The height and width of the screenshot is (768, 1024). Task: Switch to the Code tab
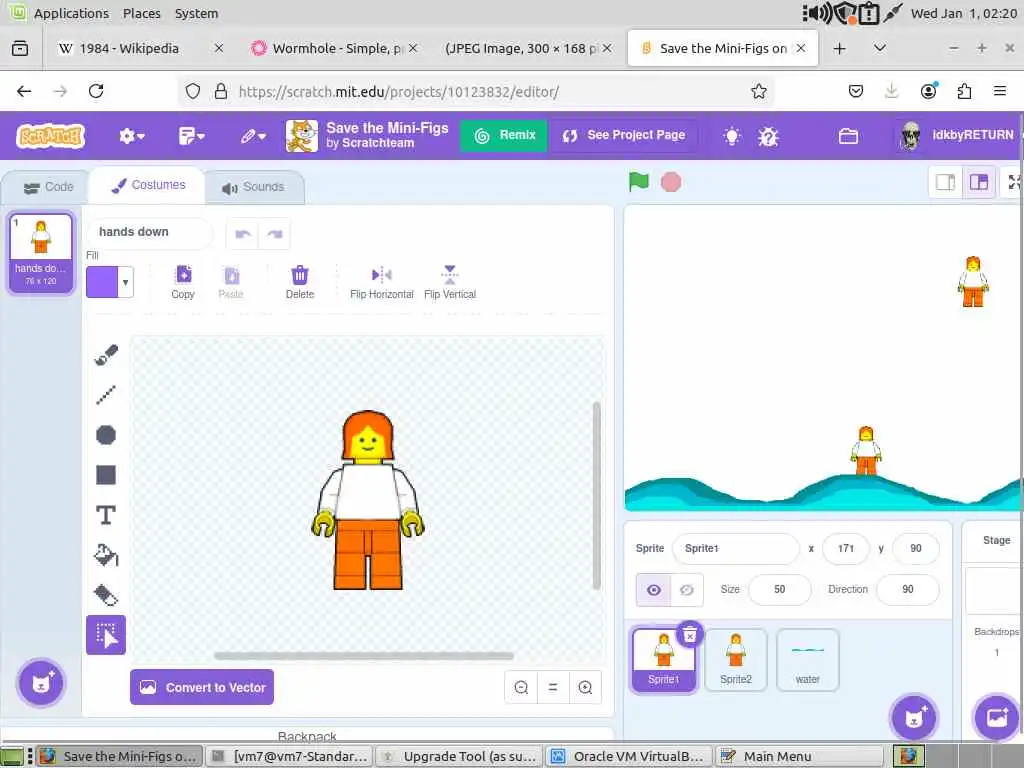pos(48,187)
